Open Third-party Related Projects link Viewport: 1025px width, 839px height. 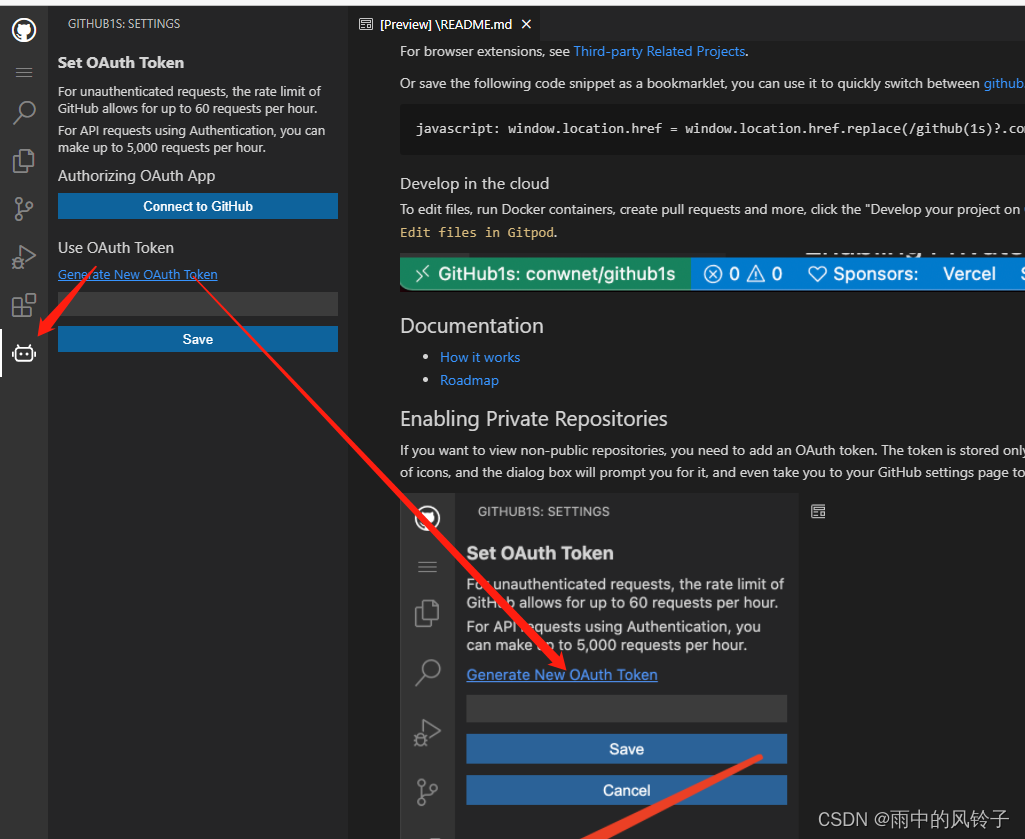(x=659, y=51)
